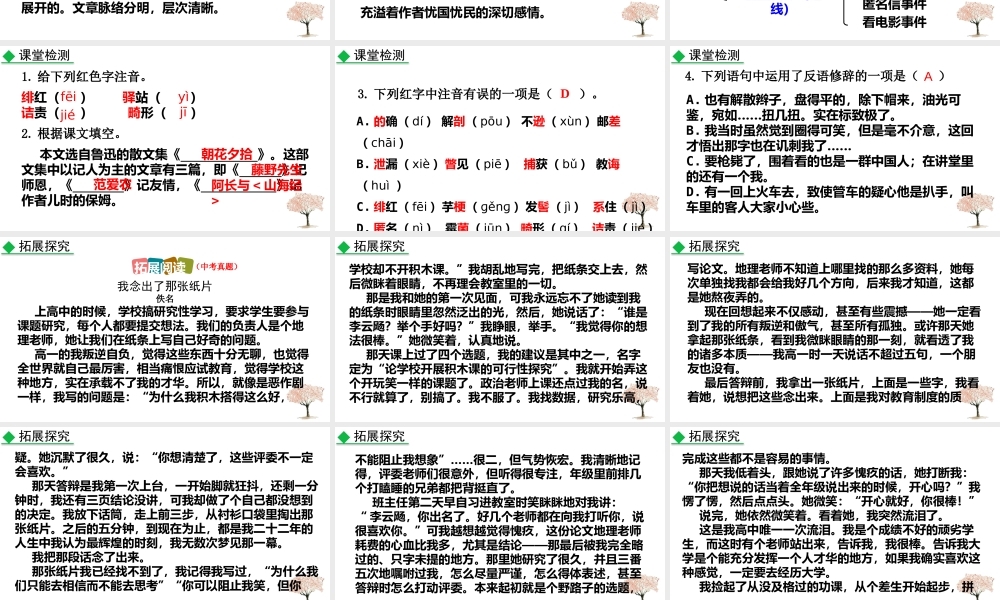Click option C starting 要枪毙了
Image resolution: width=1000 pixels, height=600 pixels.
pos(830,169)
